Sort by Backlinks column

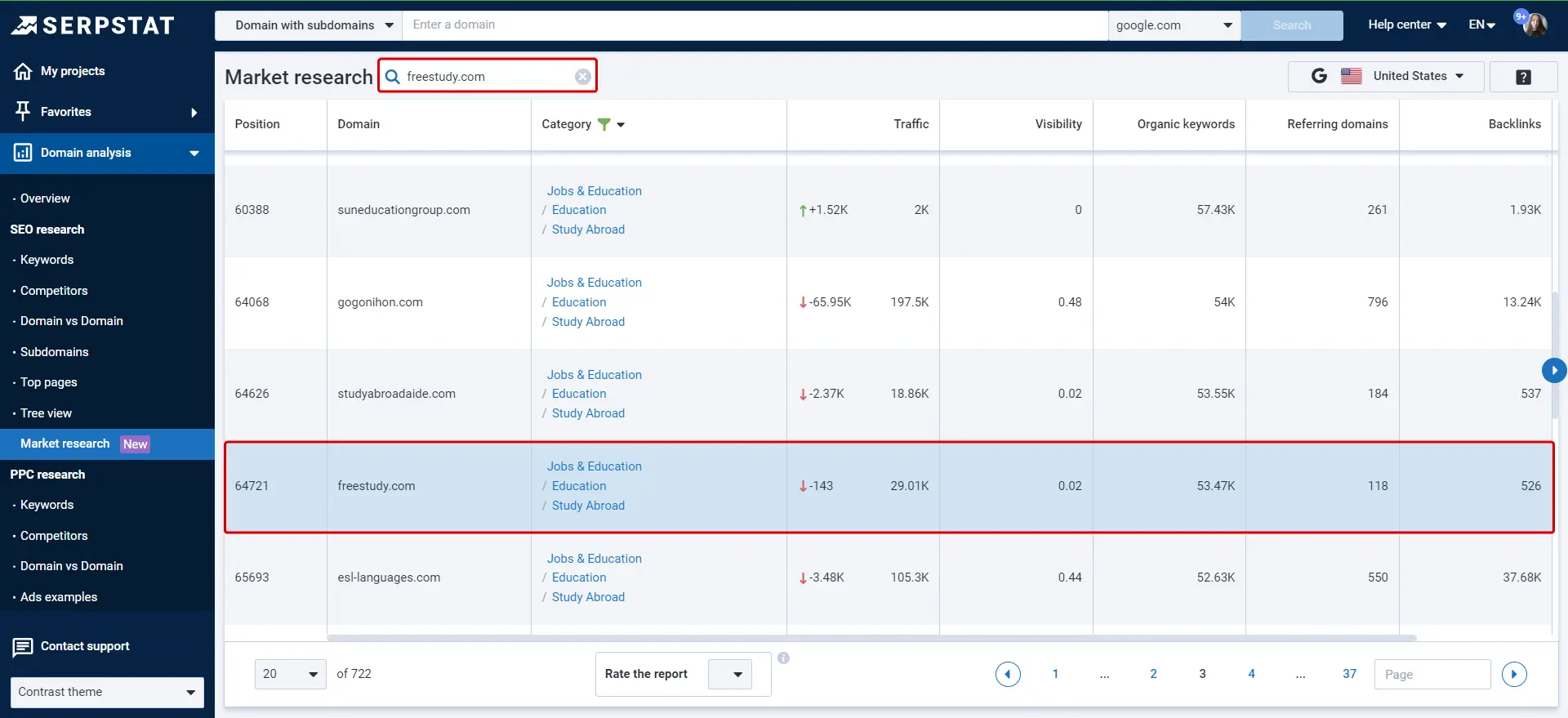(1514, 124)
